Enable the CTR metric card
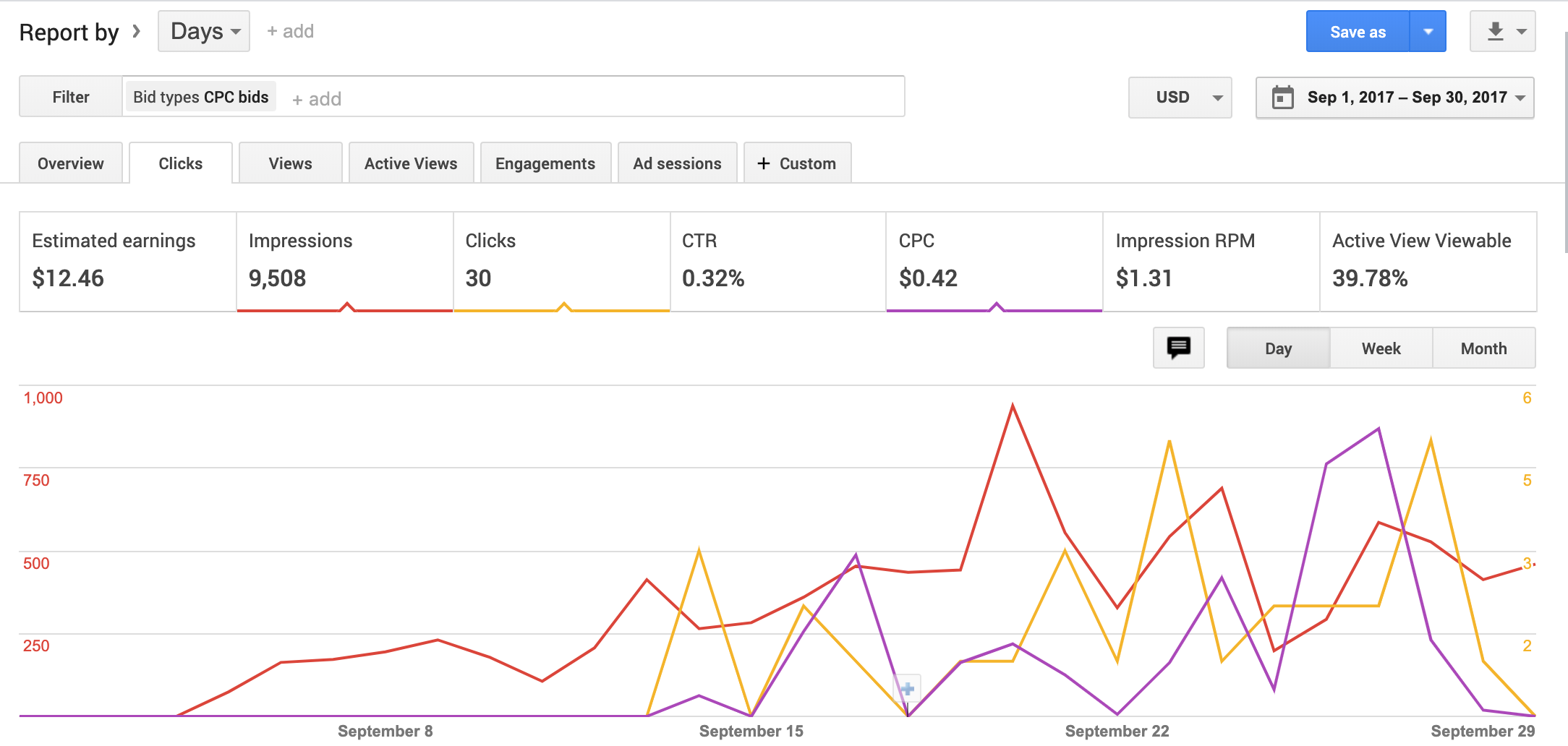The height and width of the screenshot is (746, 1568). click(777, 260)
